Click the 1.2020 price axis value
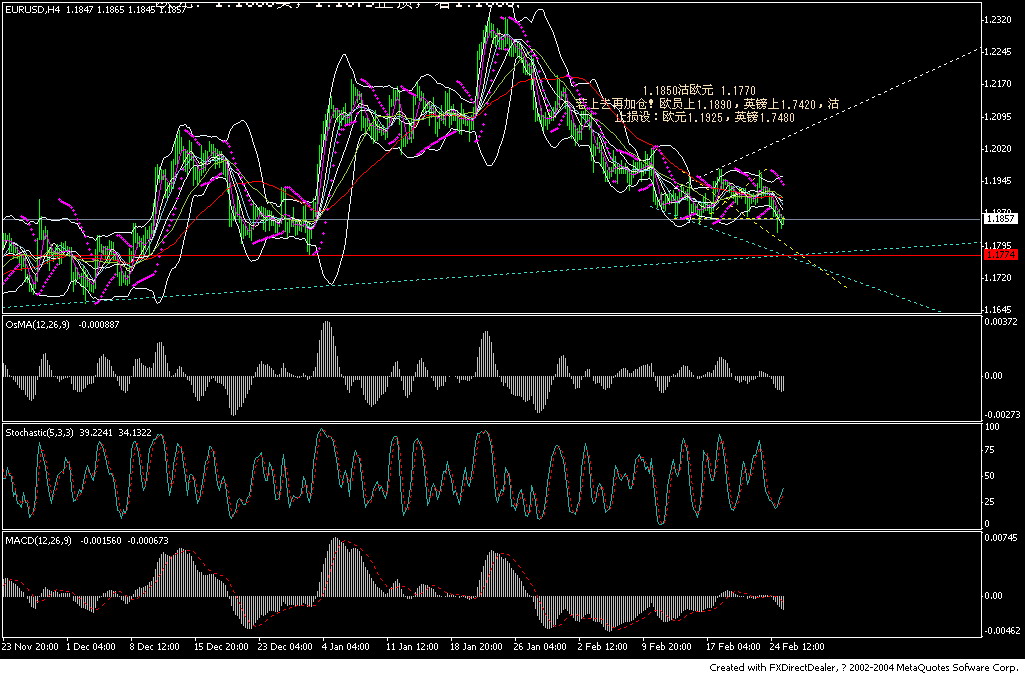This screenshot has width=1025, height=675. tap(1000, 149)
